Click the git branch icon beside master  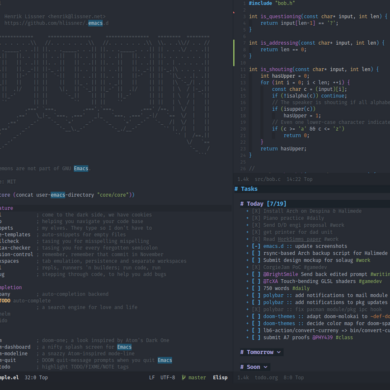(x=184, y=377)
